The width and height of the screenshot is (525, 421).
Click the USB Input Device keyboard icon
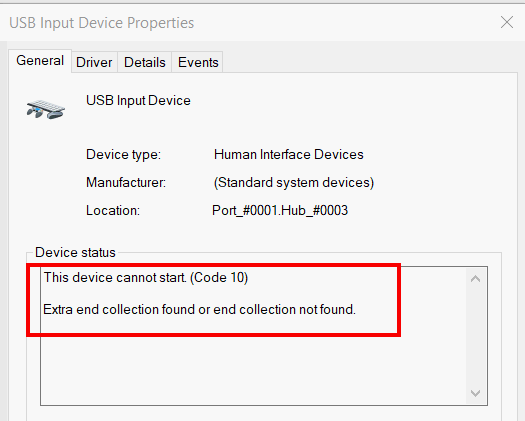pyautogui.click(x=46, y=109)
